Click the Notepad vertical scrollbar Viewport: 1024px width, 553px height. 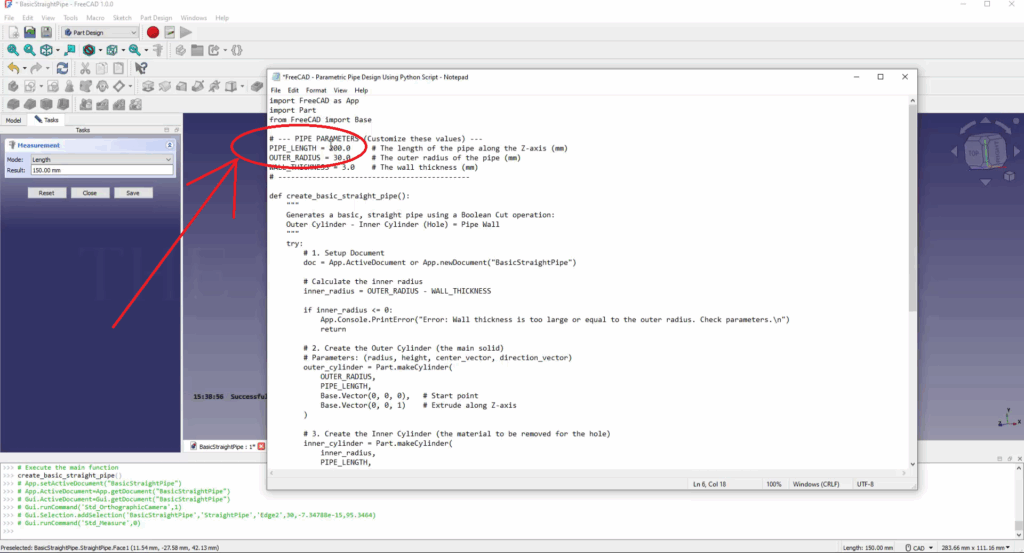coord(912,281)
